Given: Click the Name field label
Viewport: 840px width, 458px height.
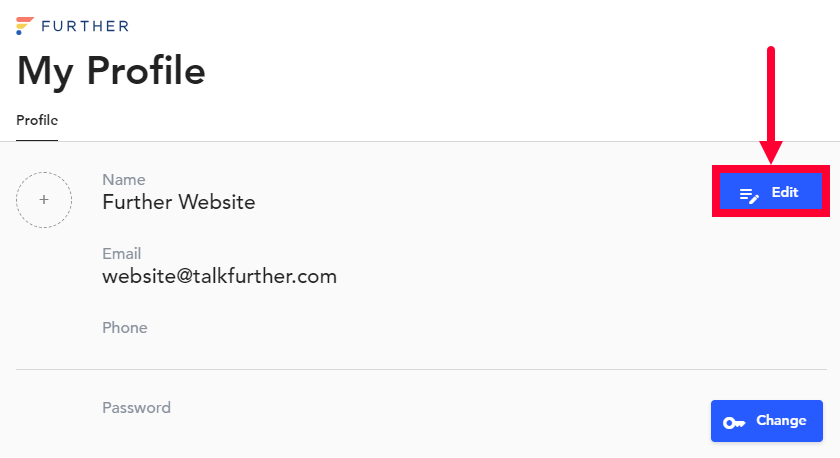Looking at the screenshot, I should pyautogui.click(x=124, y=179).
